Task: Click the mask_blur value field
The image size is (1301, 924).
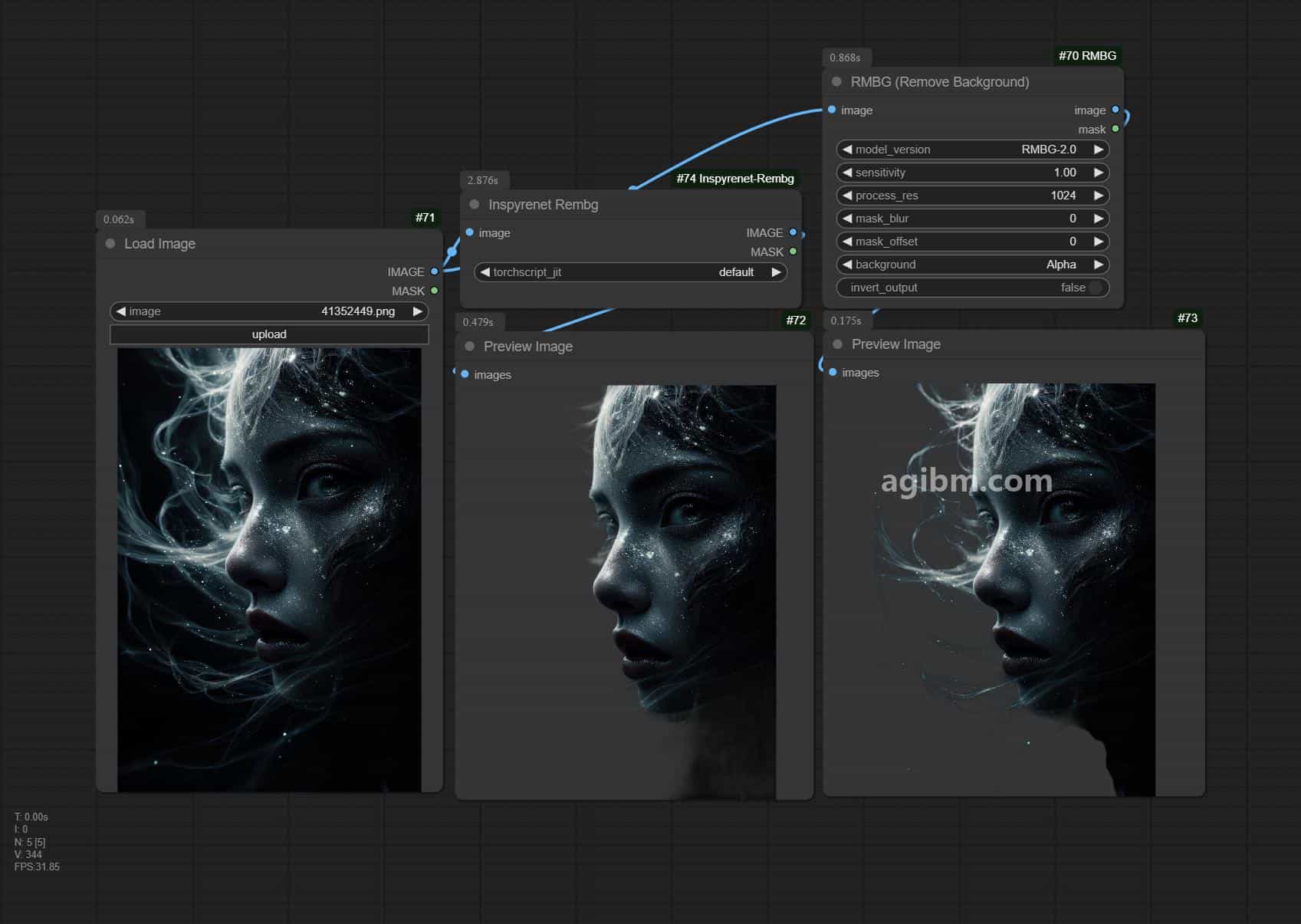Action: coord(973,219)
